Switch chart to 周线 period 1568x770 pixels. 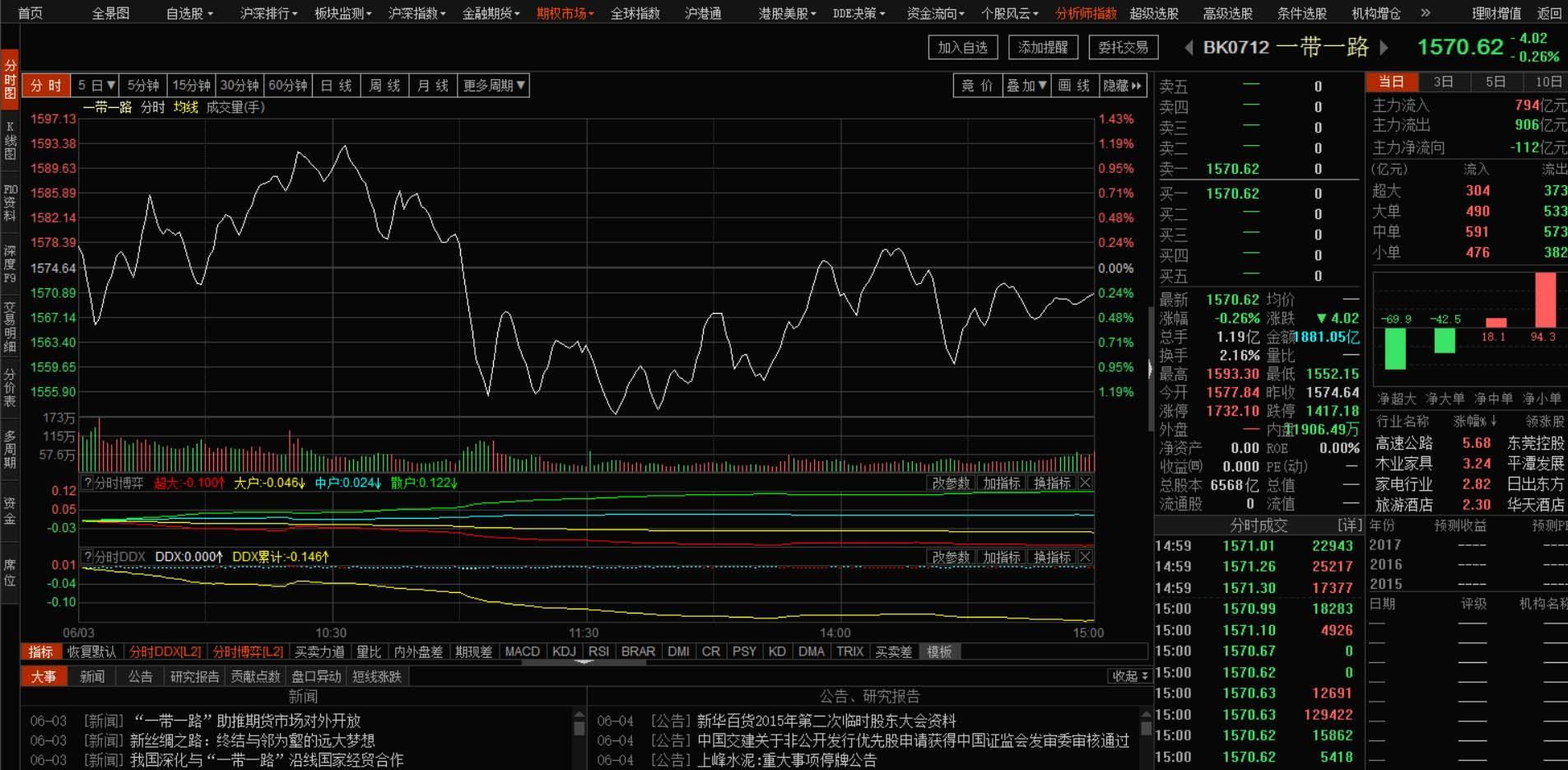pos(384,86)
